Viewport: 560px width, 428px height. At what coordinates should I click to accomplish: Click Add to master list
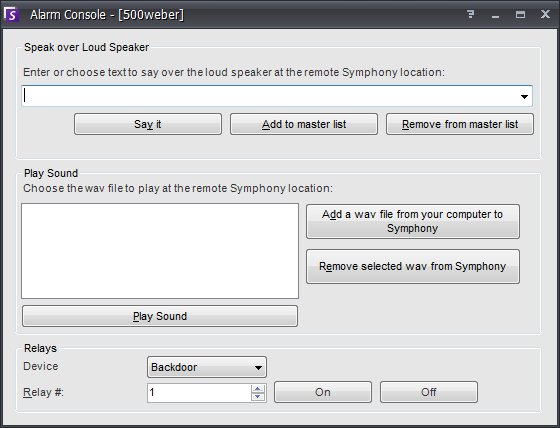tap(304, 124)
